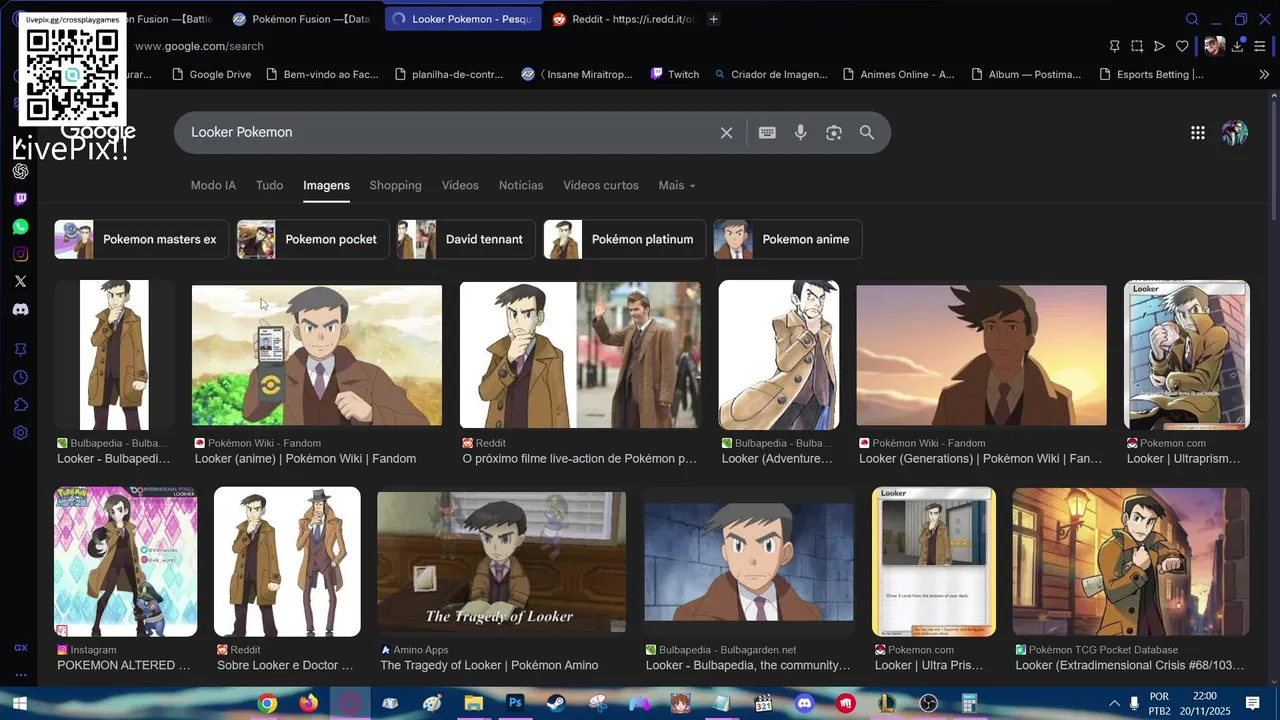Open Twitch in the browser sidebar

click(20, 199)
